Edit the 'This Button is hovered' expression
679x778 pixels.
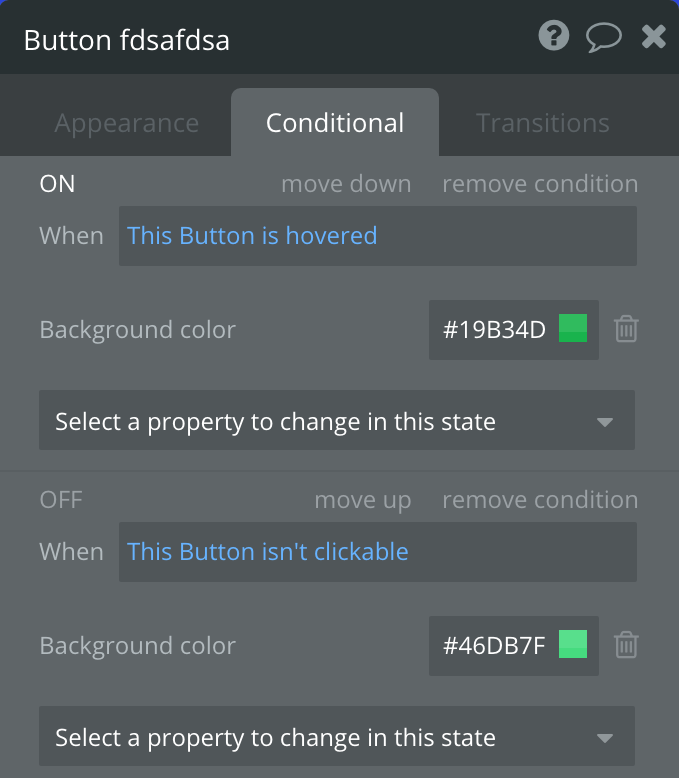252,236
